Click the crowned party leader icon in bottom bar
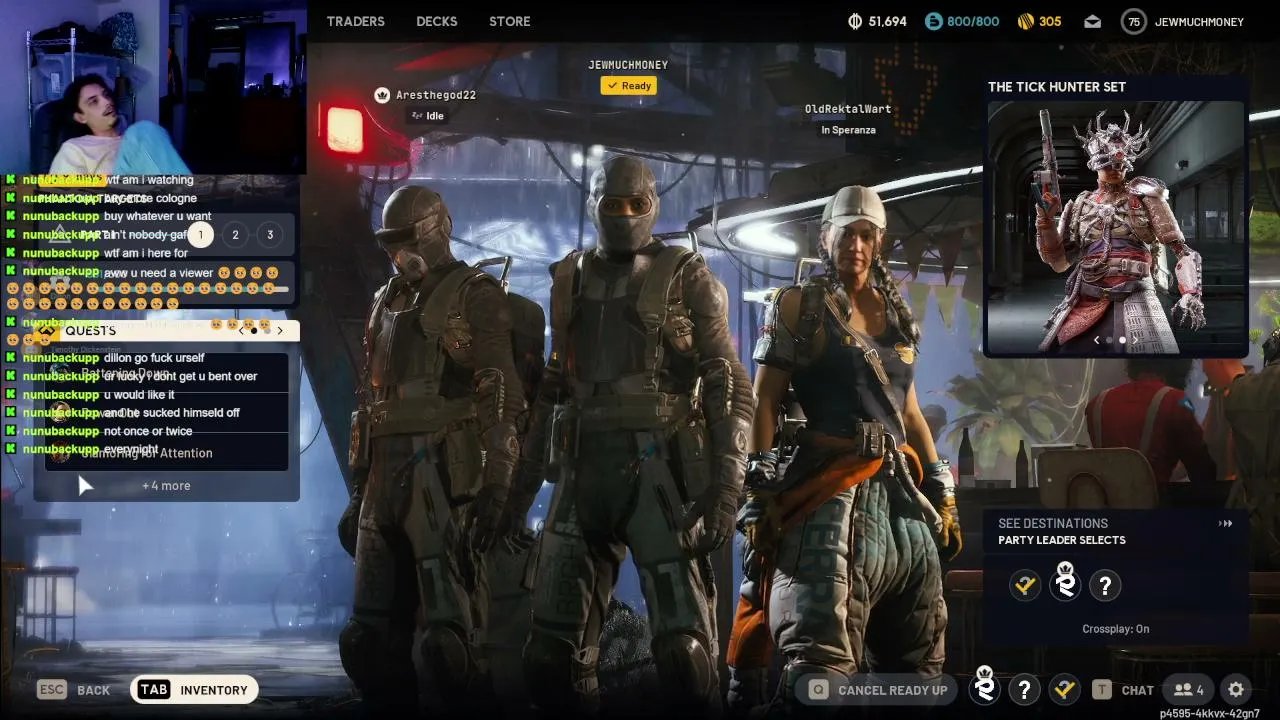This screenshot has width=1280, height=720. (985, 687)
